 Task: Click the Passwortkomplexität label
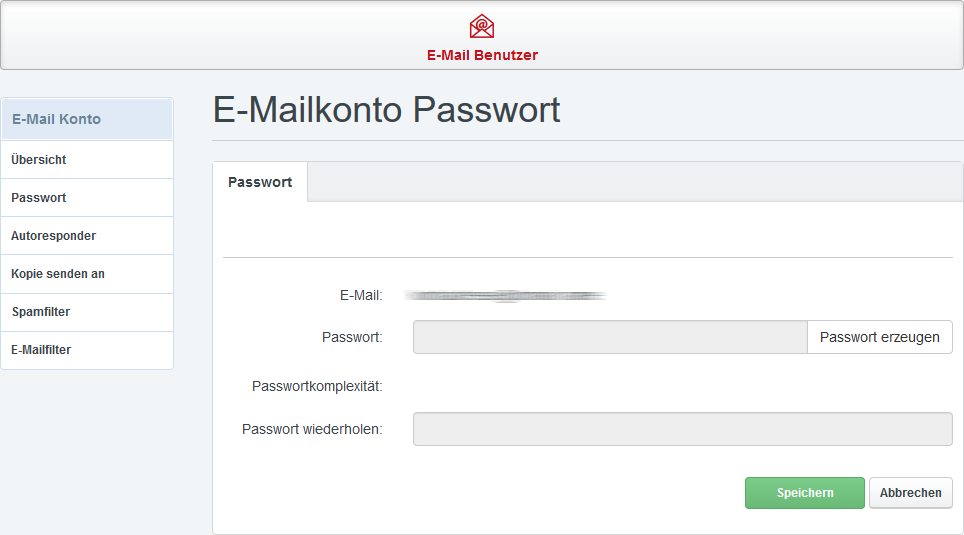click(317, 386)
